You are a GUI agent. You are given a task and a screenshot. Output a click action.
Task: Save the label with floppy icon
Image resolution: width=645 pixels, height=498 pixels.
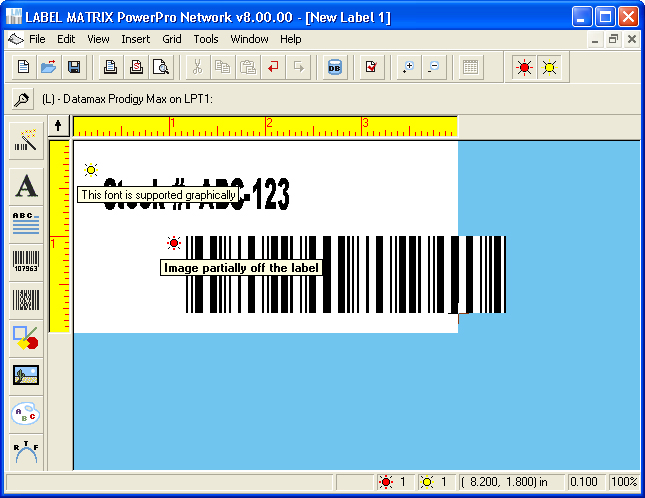pyautogui.click(x=74, y=67)
